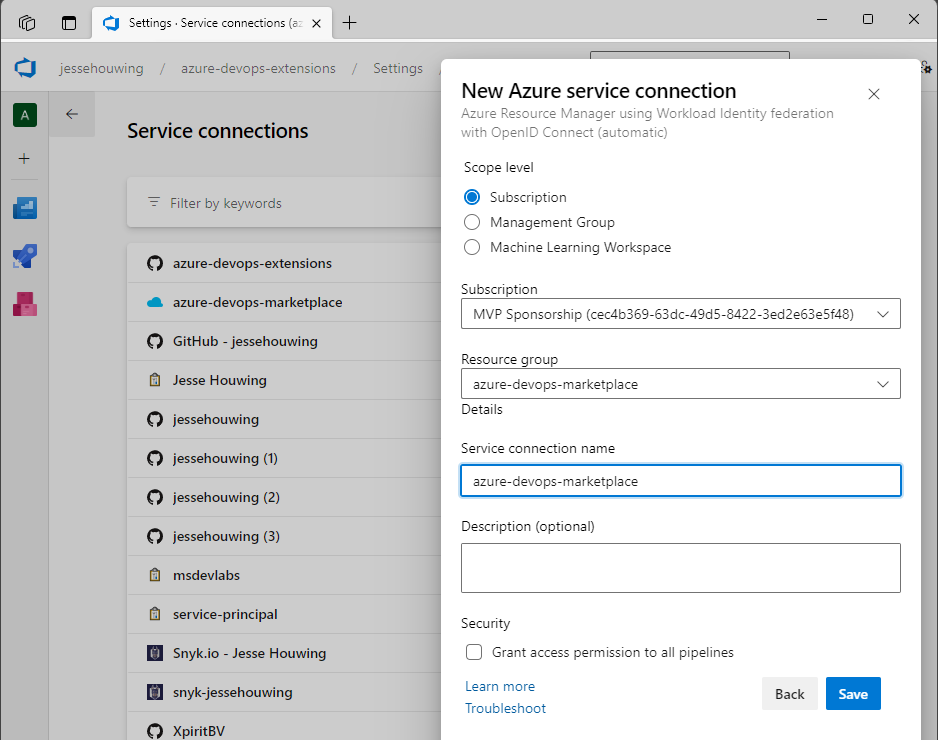Click the cloud icon beside azure-devops-marketplace
This screenshot has width=938, height=740.
point(155,302)
